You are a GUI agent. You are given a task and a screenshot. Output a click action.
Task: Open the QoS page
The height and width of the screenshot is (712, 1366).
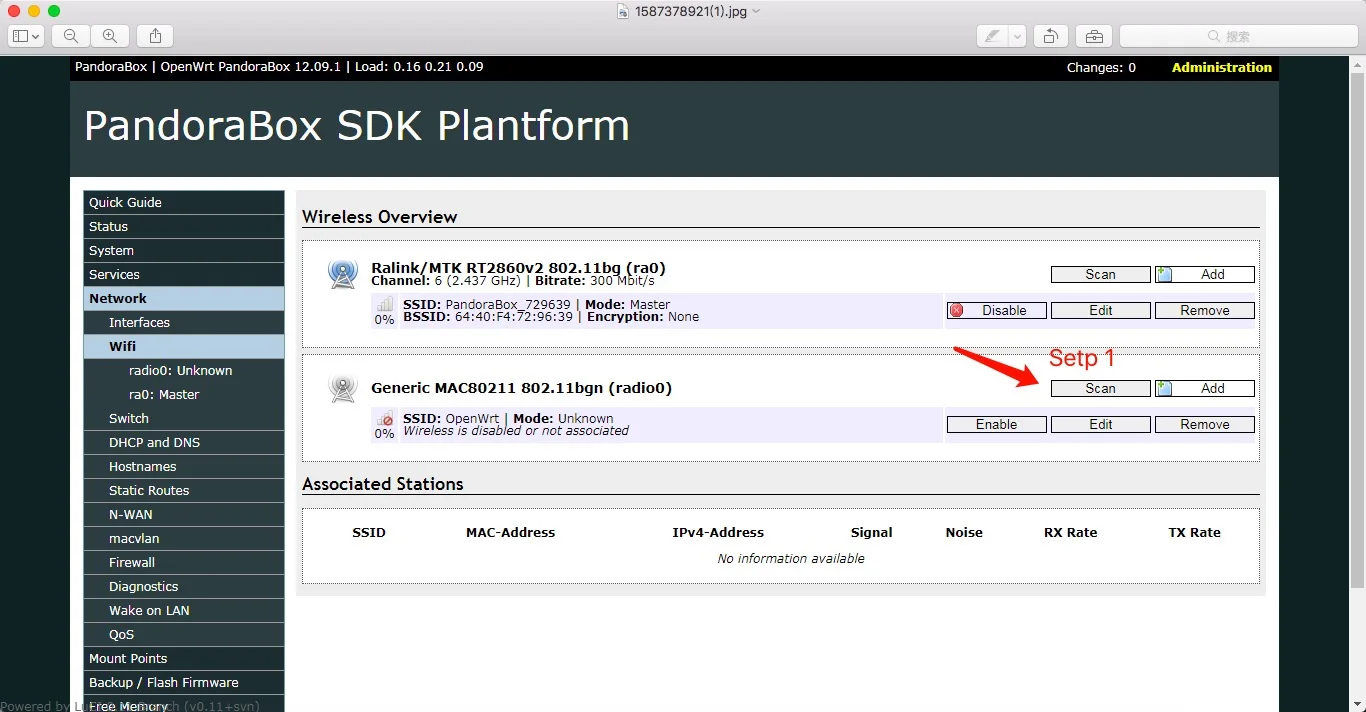tap(184, 634)
